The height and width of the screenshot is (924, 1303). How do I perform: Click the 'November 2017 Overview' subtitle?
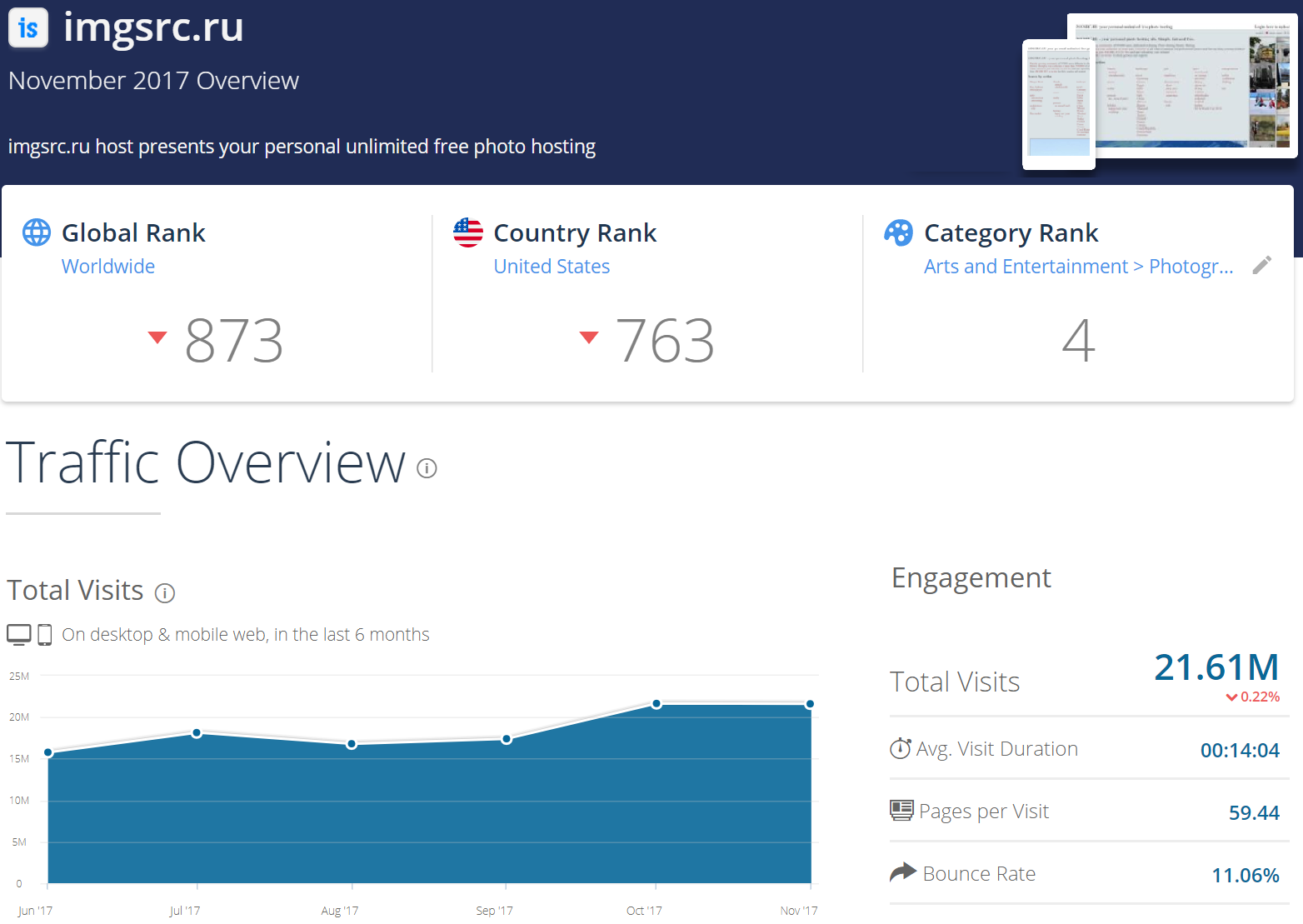[153, 81]
